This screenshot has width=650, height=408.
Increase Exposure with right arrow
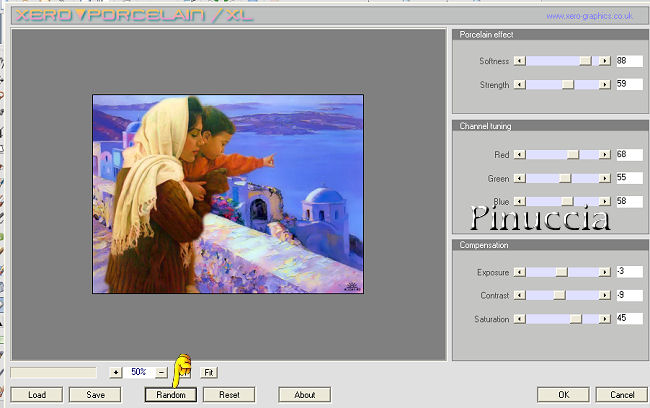[605, 272]
